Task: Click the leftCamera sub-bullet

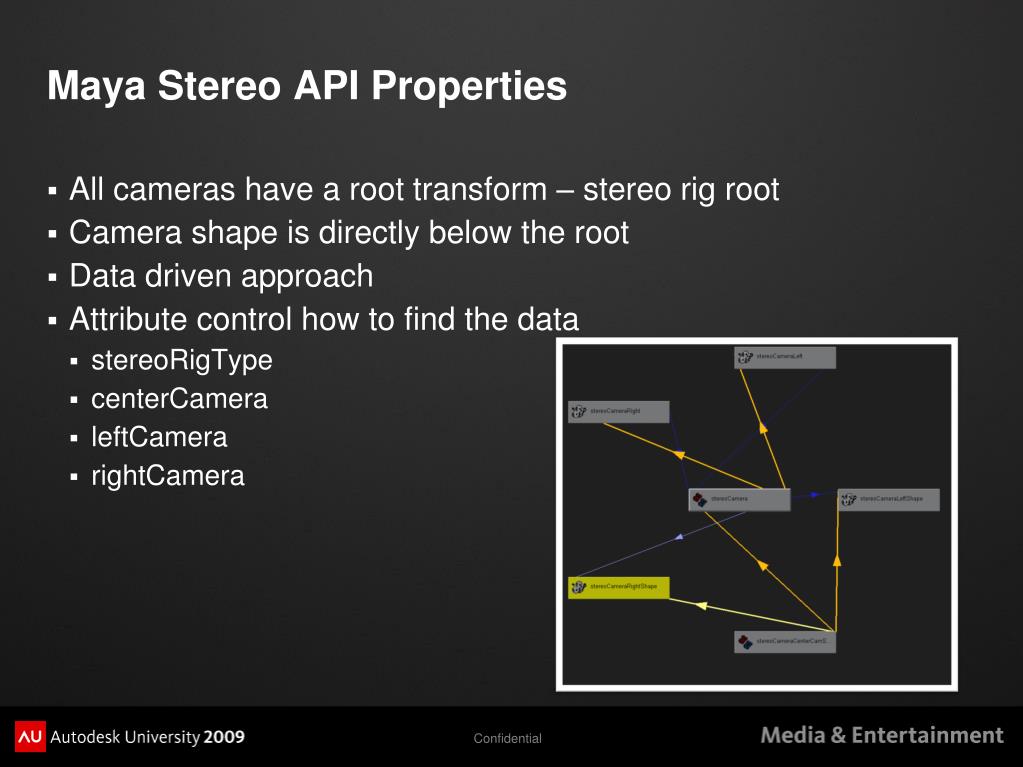Action: point(159,438)
